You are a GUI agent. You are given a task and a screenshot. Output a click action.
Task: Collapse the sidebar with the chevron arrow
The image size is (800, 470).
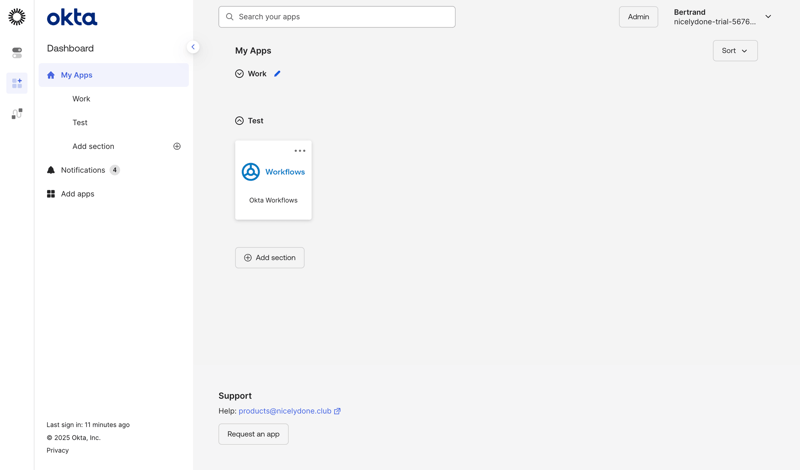click(193, 47)
